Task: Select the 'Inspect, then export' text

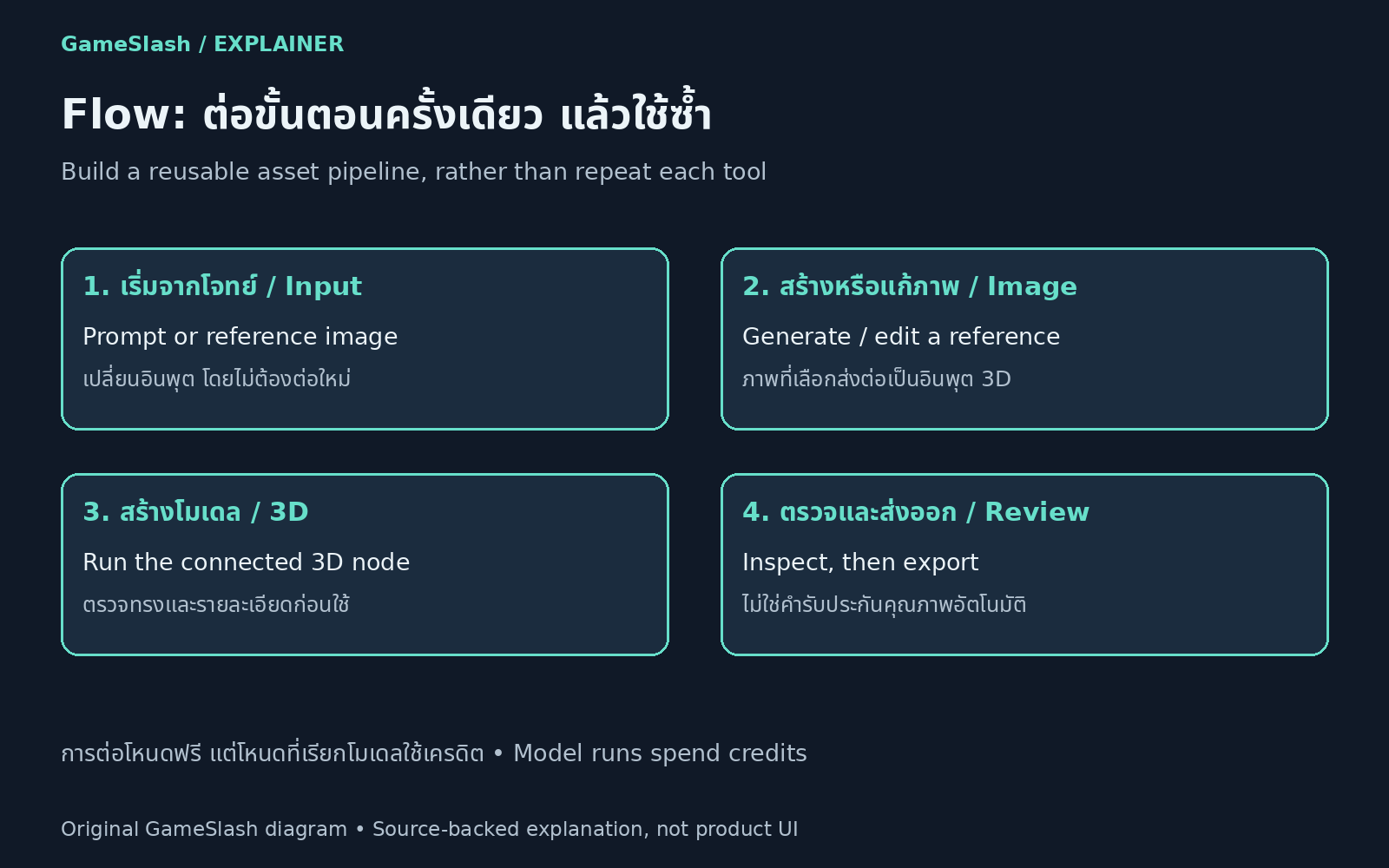Action: (860, 562)
